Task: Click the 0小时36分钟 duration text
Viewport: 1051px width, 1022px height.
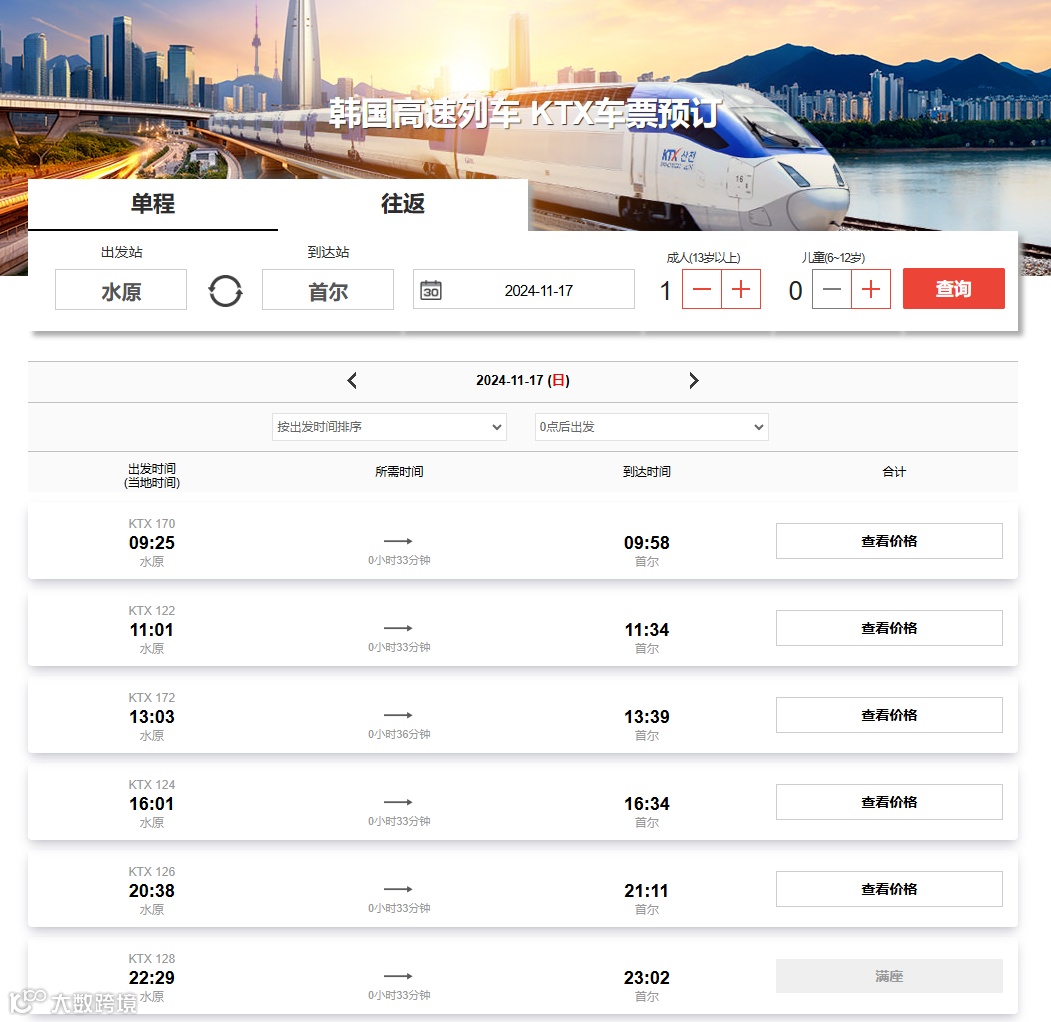Action: coord(399,734)
